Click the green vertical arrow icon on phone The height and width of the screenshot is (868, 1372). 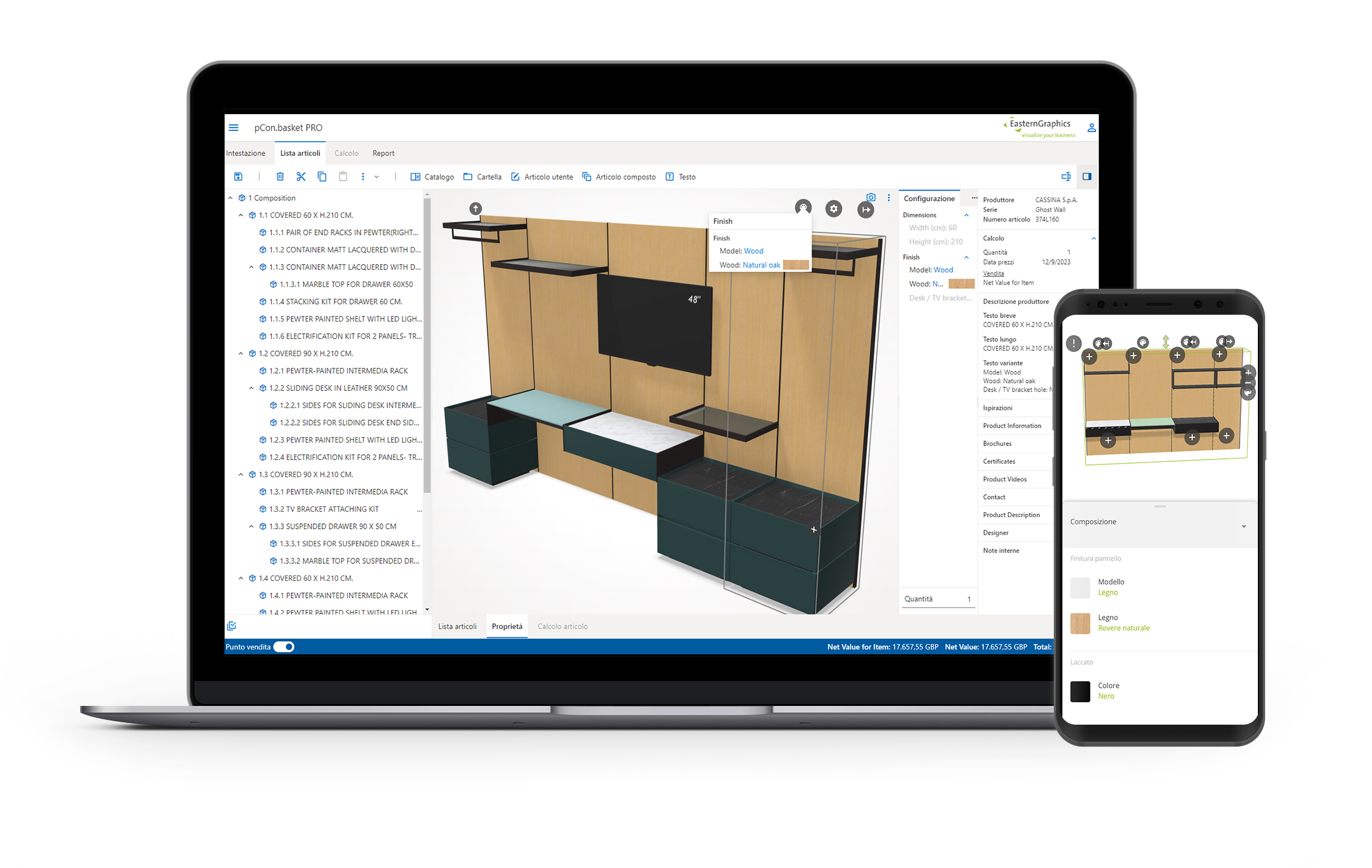pos(1166,342)
